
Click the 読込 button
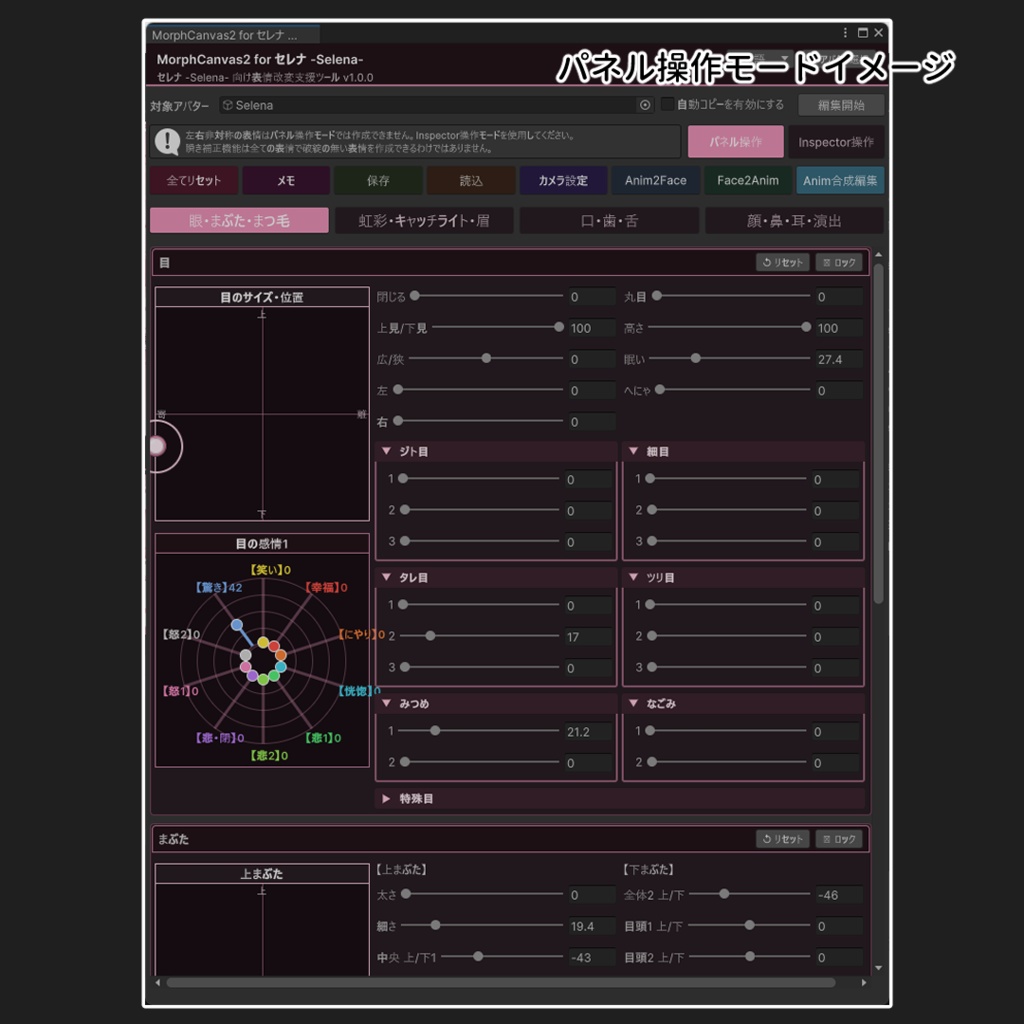(470, 180)
